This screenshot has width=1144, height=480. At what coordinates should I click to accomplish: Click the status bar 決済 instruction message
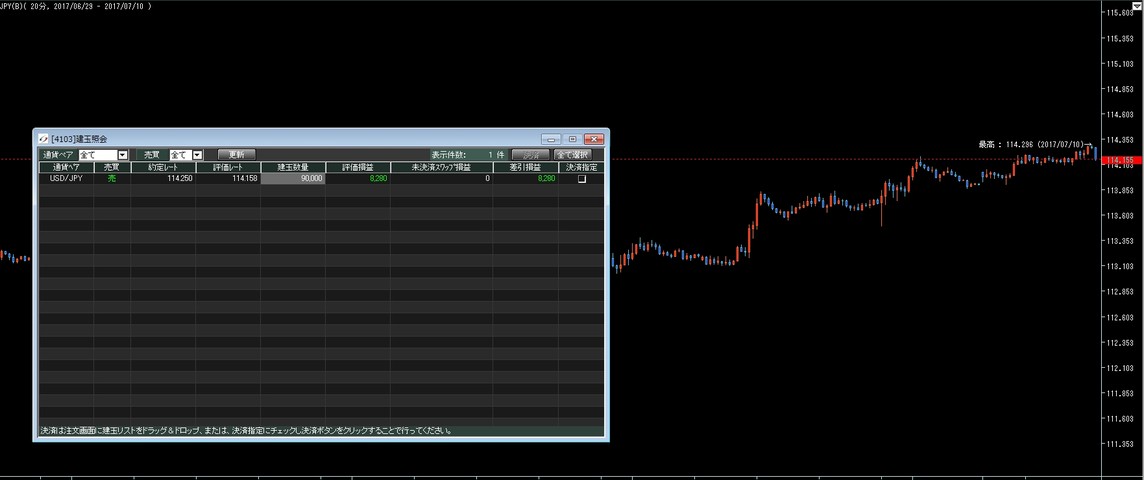point(245,430)
